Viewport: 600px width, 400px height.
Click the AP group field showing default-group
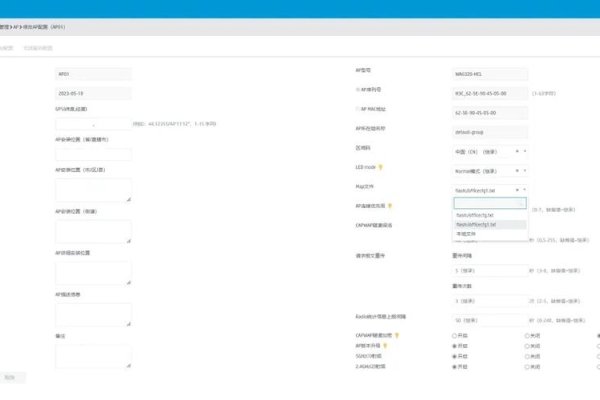tap(490, 132)
